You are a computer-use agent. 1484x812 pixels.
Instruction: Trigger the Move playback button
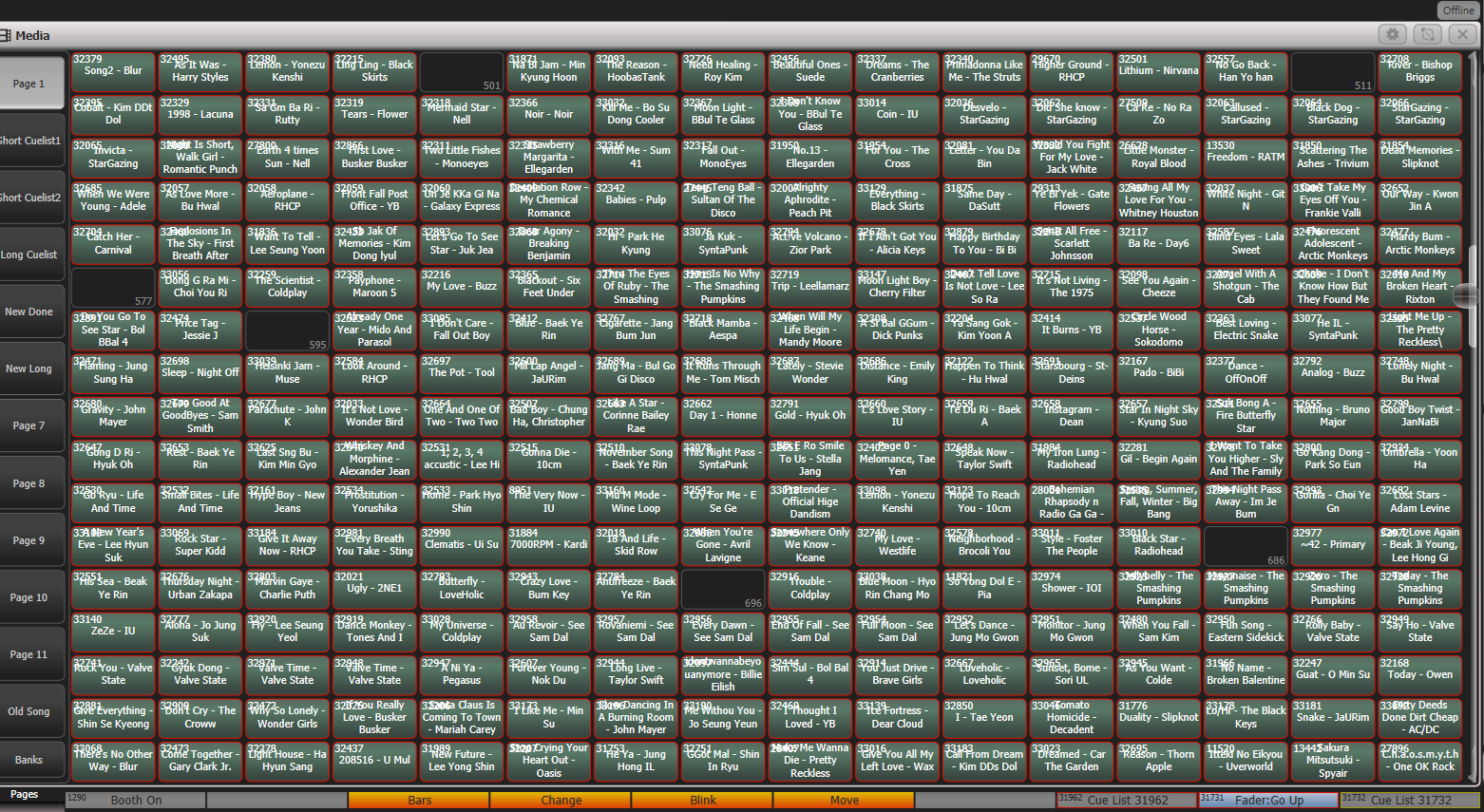844,801
